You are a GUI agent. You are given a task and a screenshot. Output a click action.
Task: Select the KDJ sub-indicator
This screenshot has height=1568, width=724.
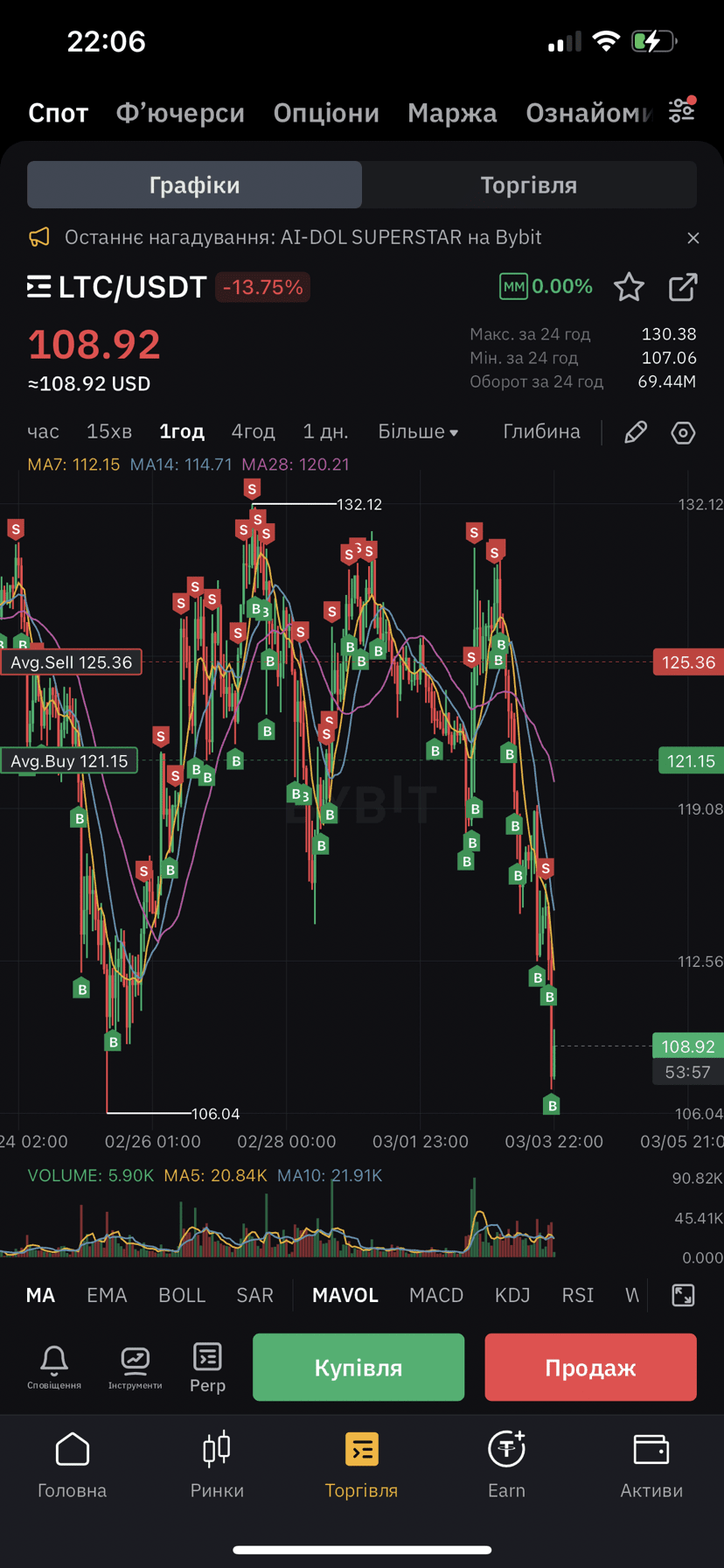click(x=512, y=1295)
